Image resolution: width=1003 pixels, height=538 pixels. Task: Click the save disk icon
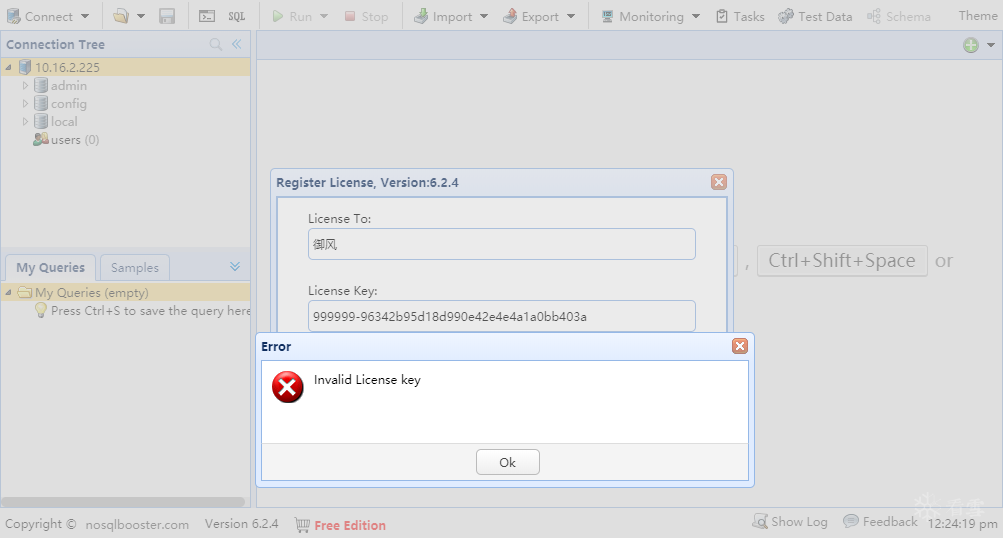tap(167, 16)
